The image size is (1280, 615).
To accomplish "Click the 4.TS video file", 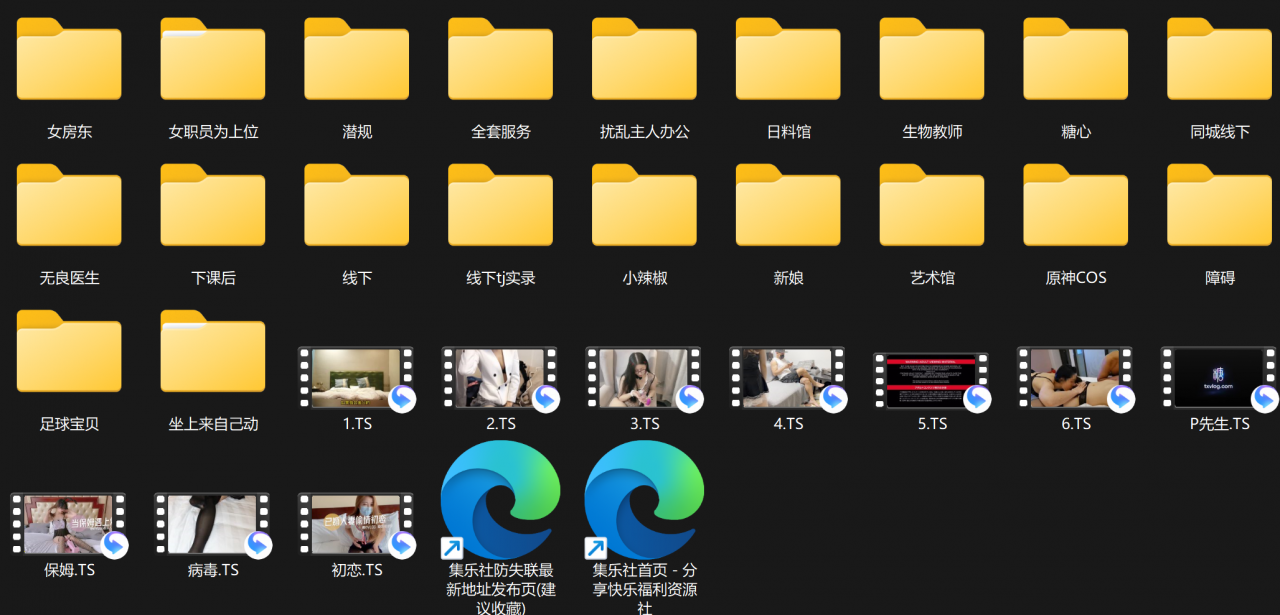I will point(787,379).
